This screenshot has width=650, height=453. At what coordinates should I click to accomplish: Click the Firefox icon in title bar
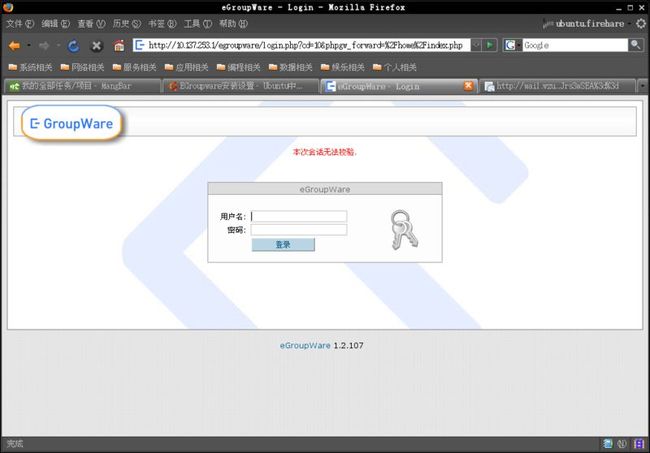coord(7,7)
